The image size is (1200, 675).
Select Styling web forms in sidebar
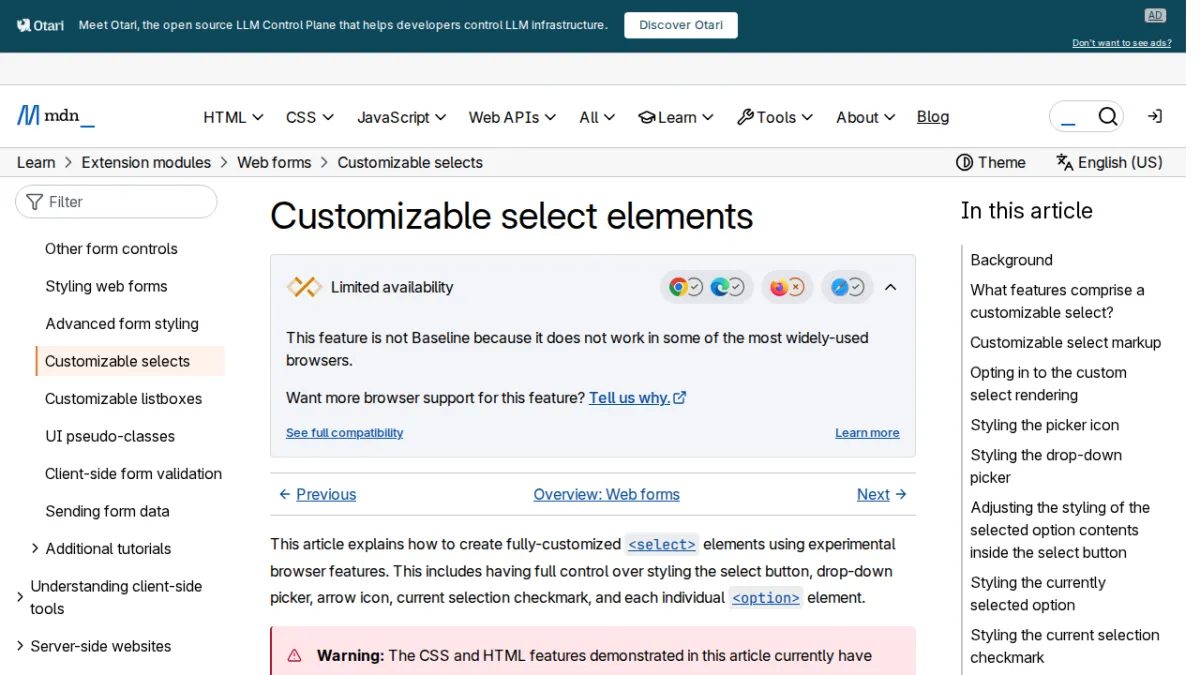click(x=106, y=286)
